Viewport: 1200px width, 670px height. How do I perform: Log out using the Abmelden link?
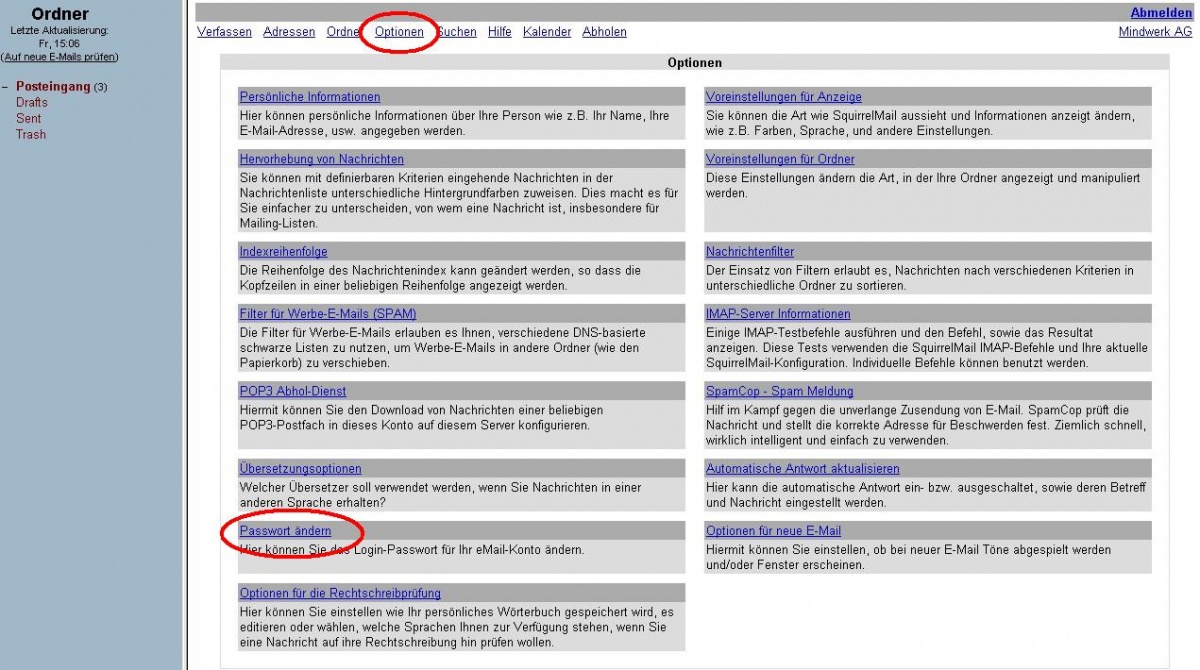click(1161, 13)
